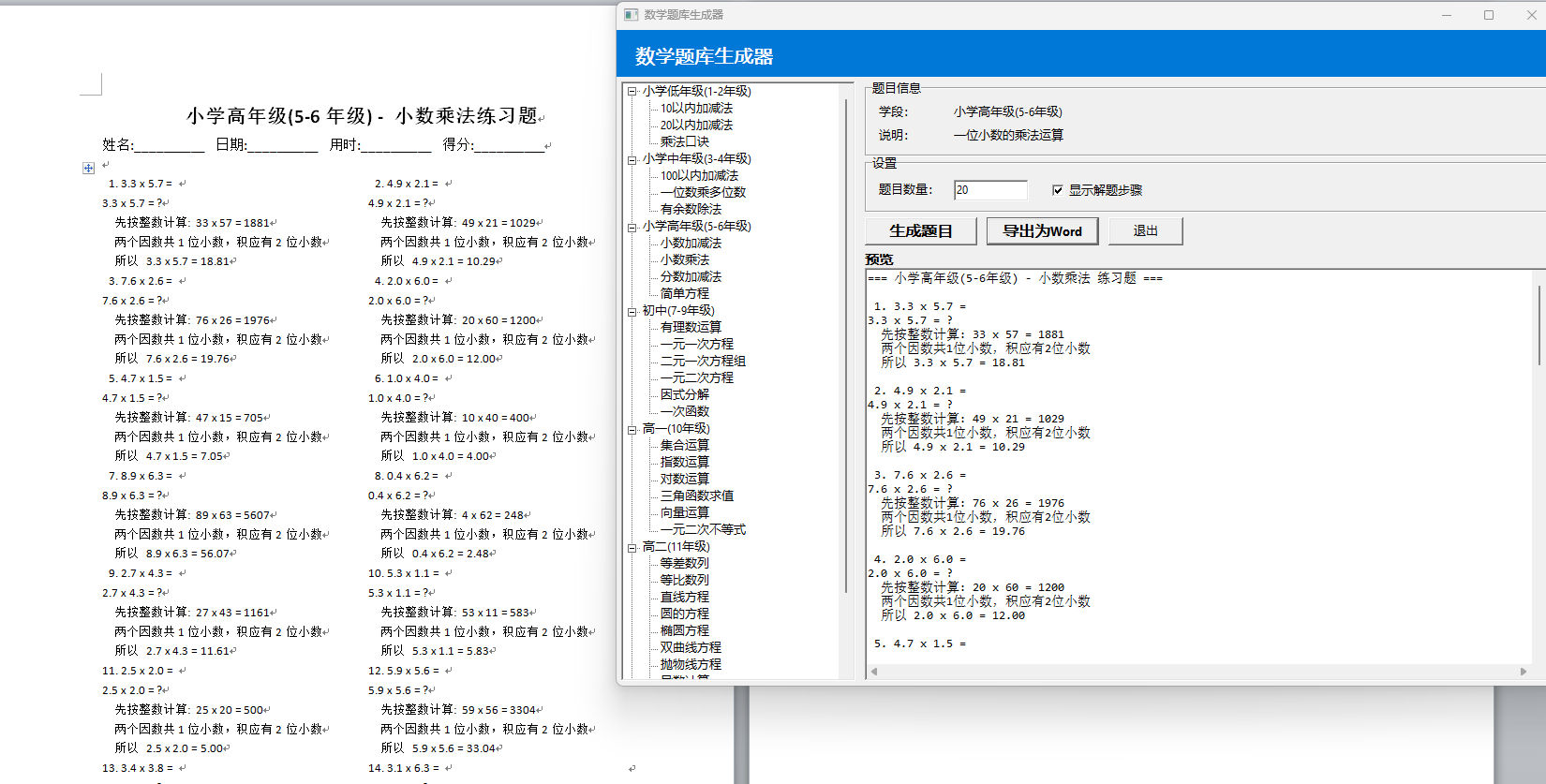This screenshot has height=784, width=1546.
Task: Click the 日期 blank line in document
Action: (283, 145)
